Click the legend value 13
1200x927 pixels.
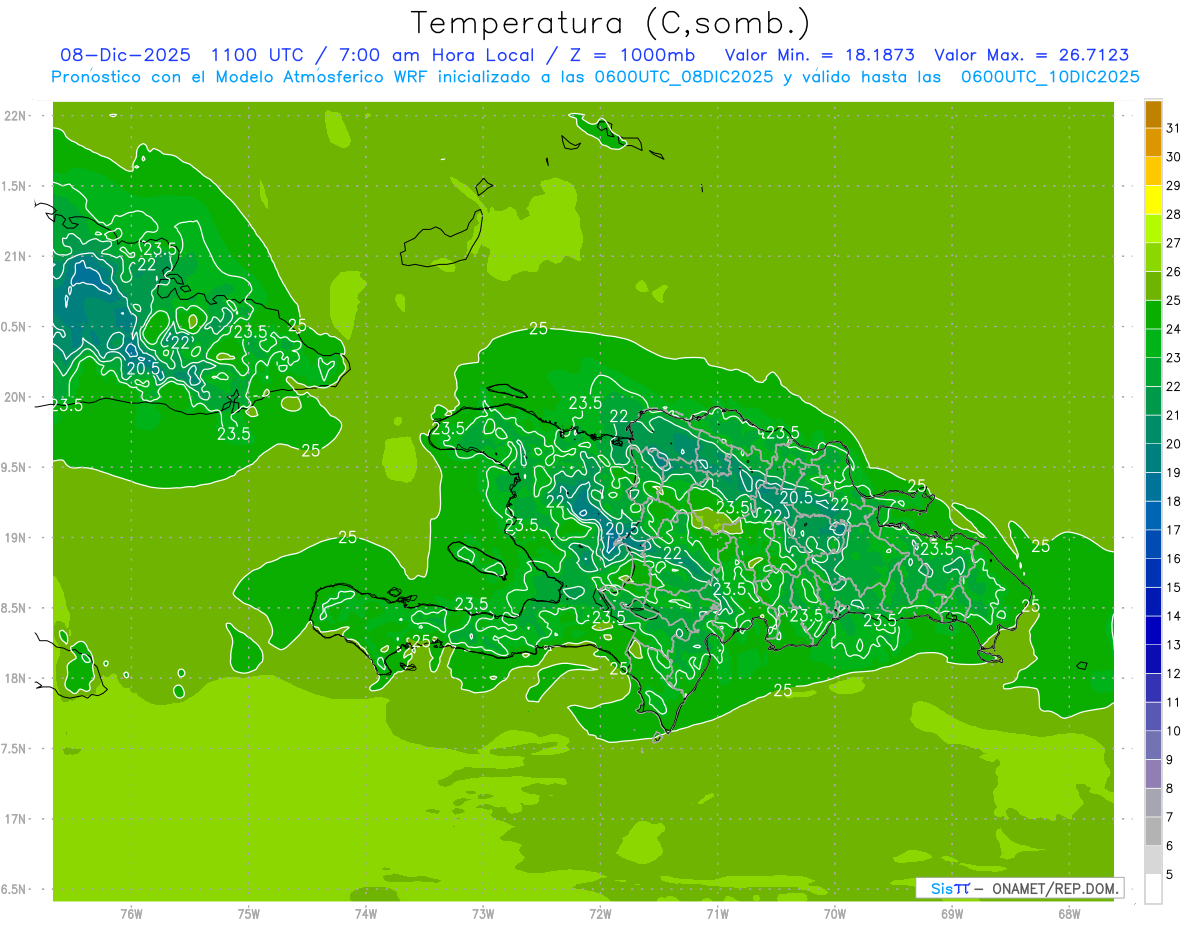point(1174,645)
